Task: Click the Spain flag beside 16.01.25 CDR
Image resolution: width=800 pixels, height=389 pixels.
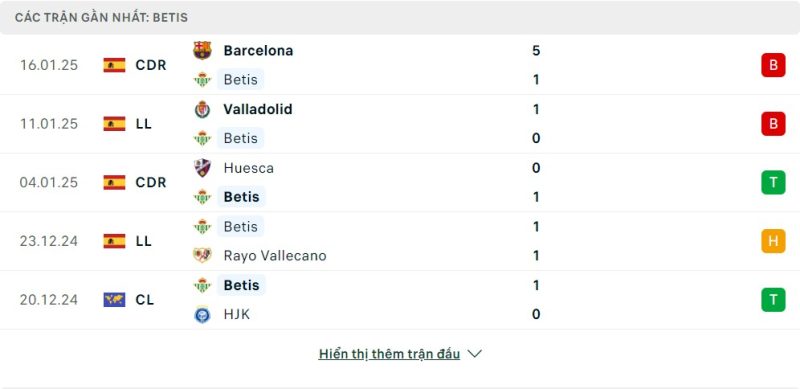Action: coord(114,65)
